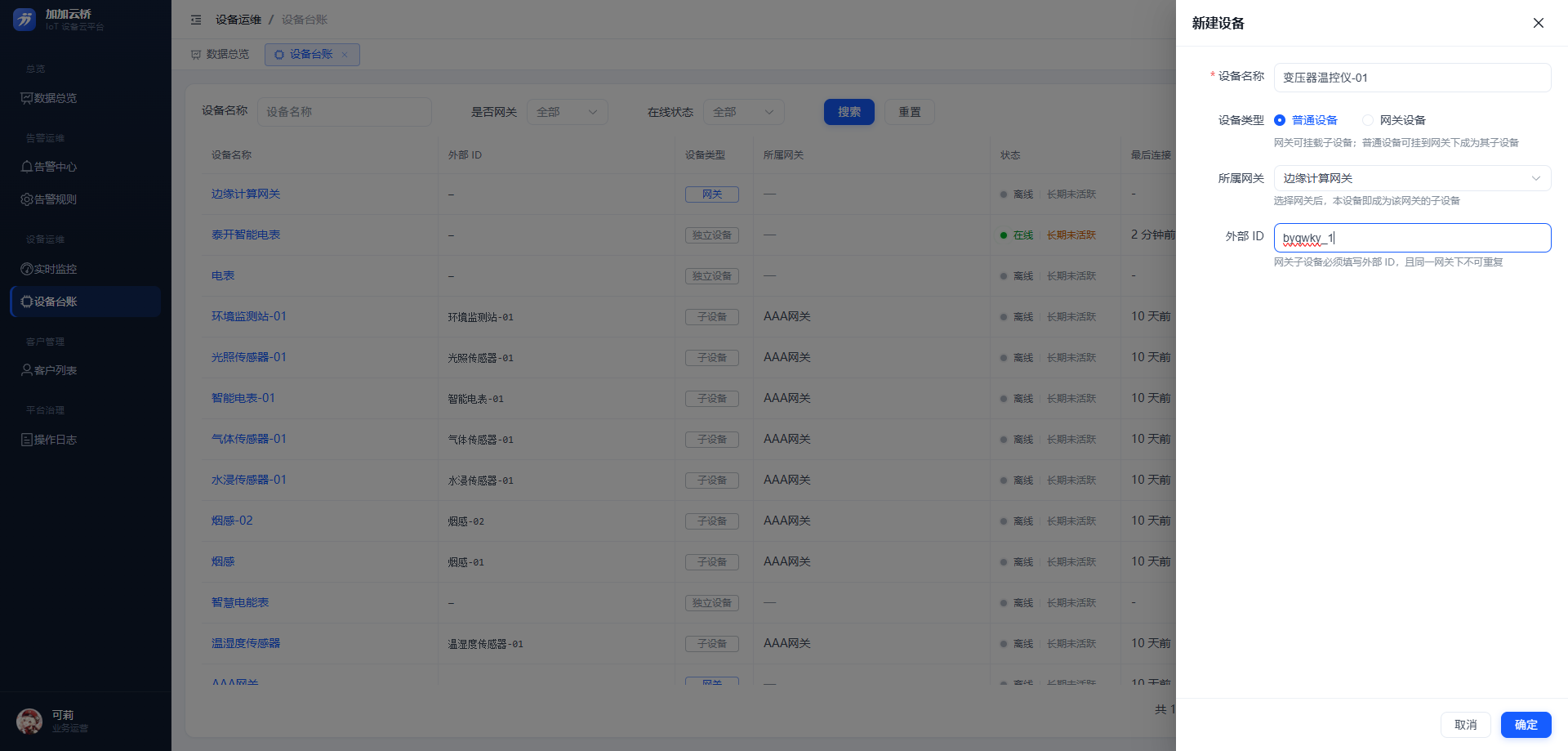
Task: Open 智能电表-01 device link
Action: pyautogui.click(x=243, y=398)
